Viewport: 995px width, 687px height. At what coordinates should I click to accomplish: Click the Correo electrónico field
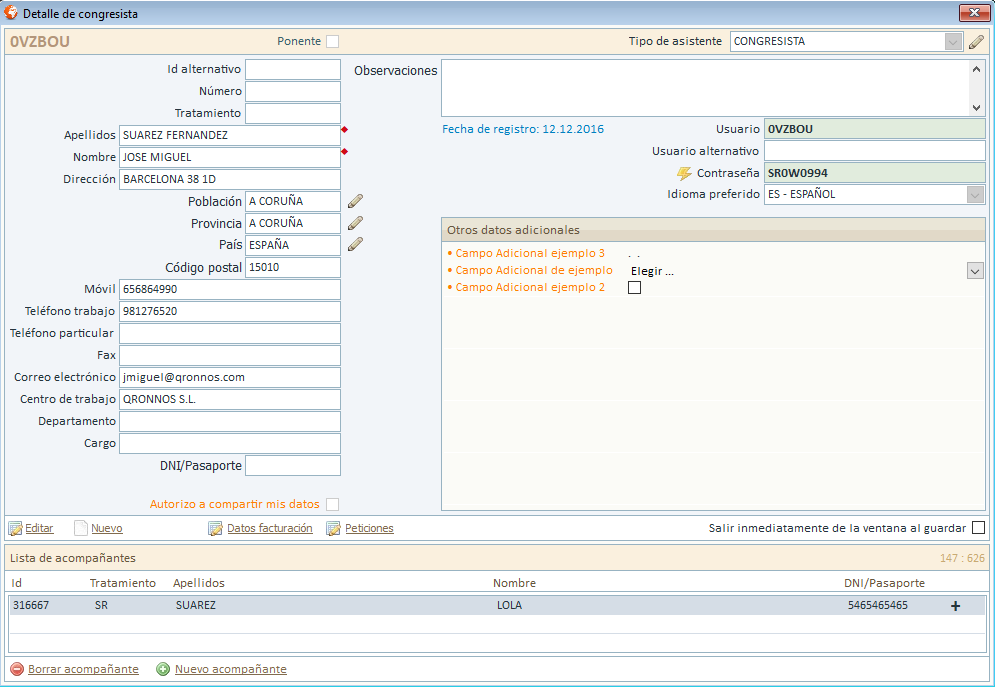(230, 377)
